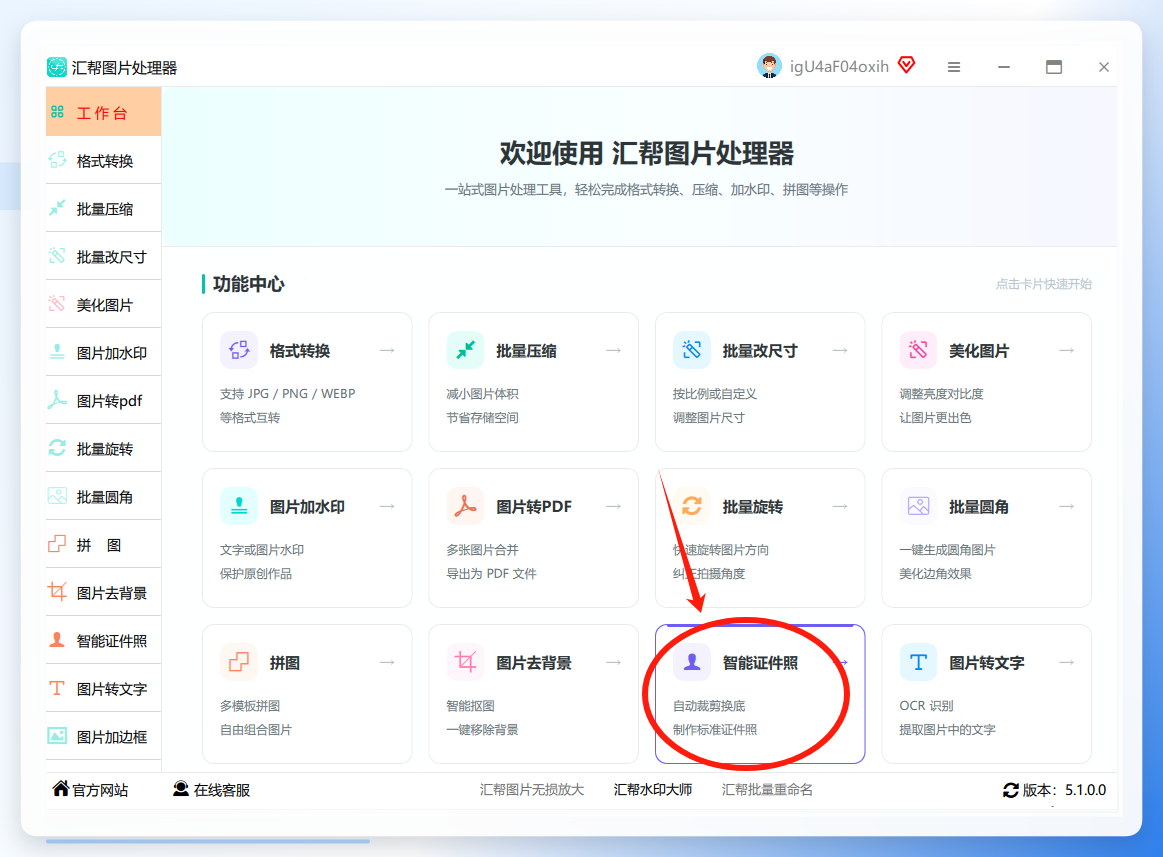Click the user avatar in the title bar
The height and width of the screenshot is (857, 1163).
coord(769,66)
